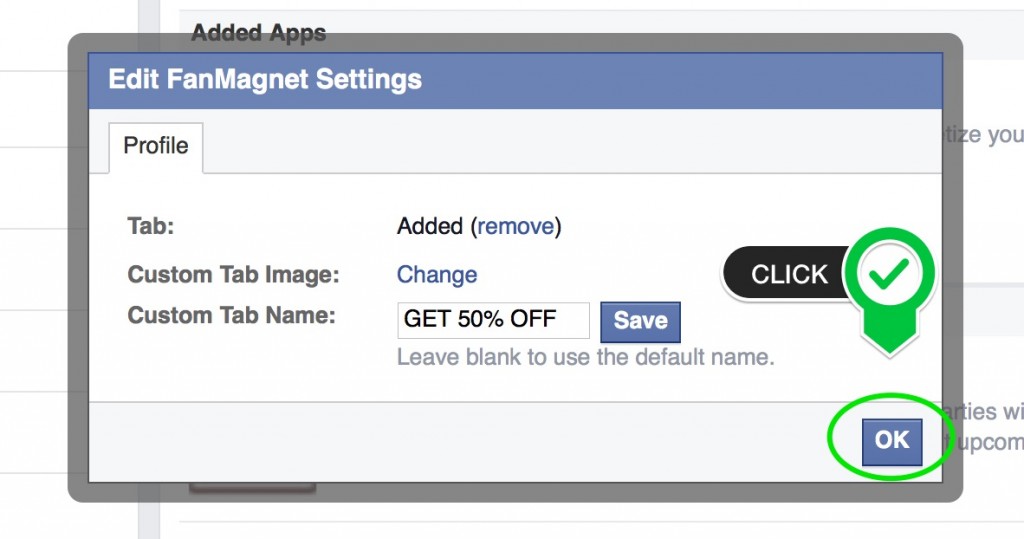Click the dialog footer bar area
Viewport: 1024px width, 539px height.
pyautogui.click(x=515, y=442)
